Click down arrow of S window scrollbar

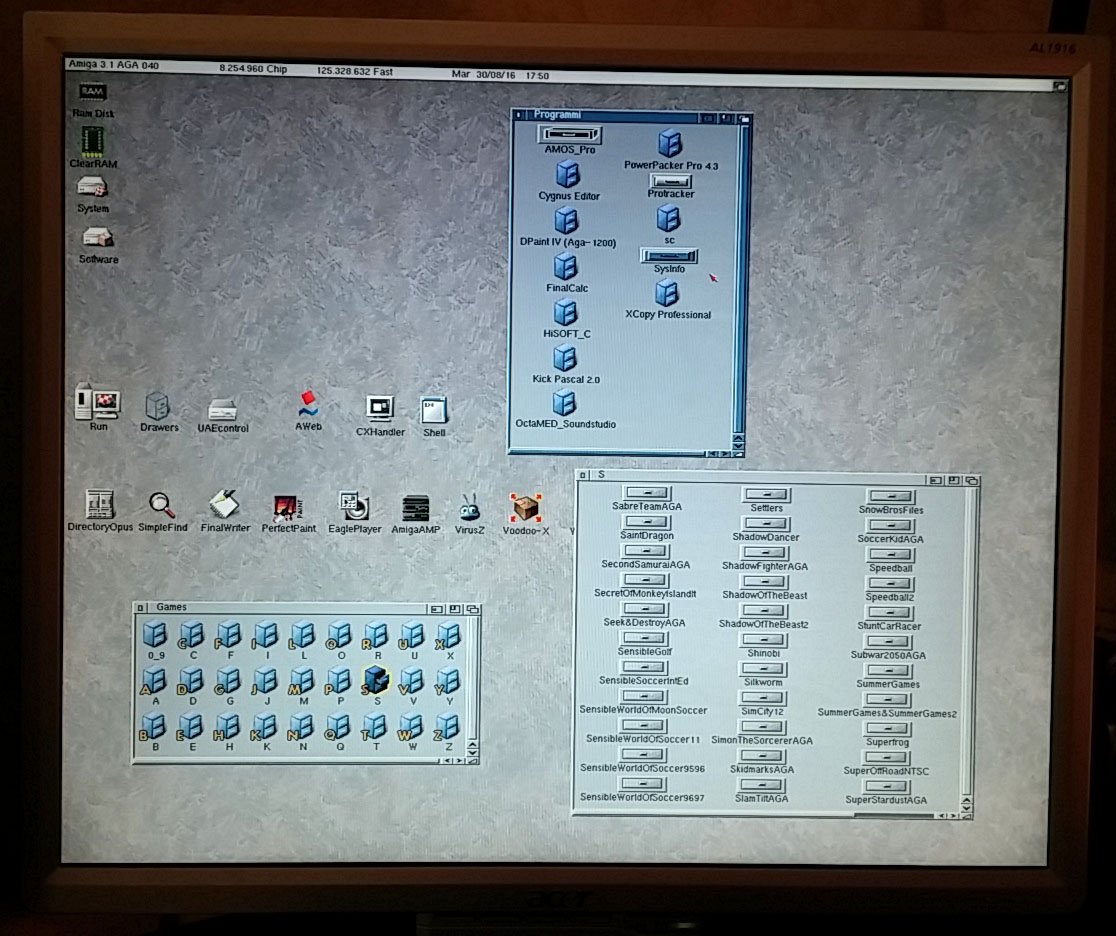click(966, 809)
